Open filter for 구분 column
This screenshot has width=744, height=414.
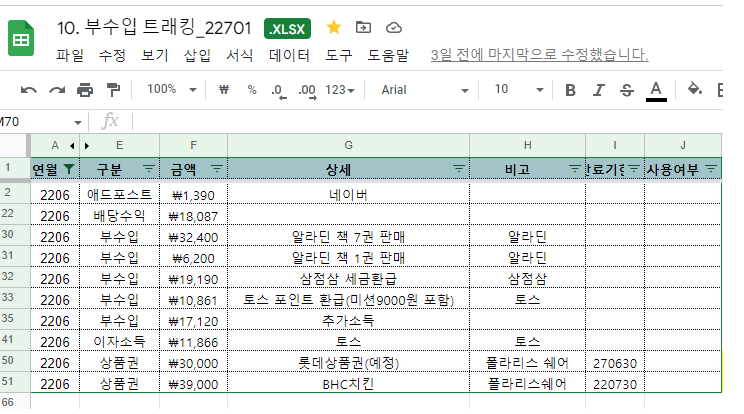click(x=149, y=168)
